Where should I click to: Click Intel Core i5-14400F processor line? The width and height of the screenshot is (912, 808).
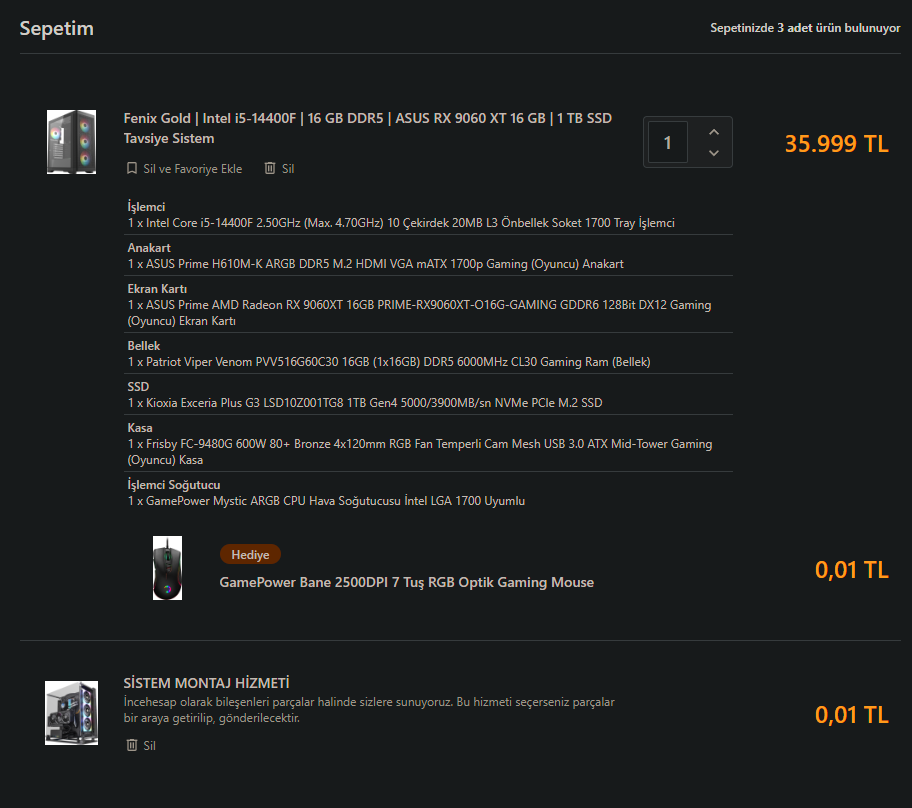(x=401, y=223)
